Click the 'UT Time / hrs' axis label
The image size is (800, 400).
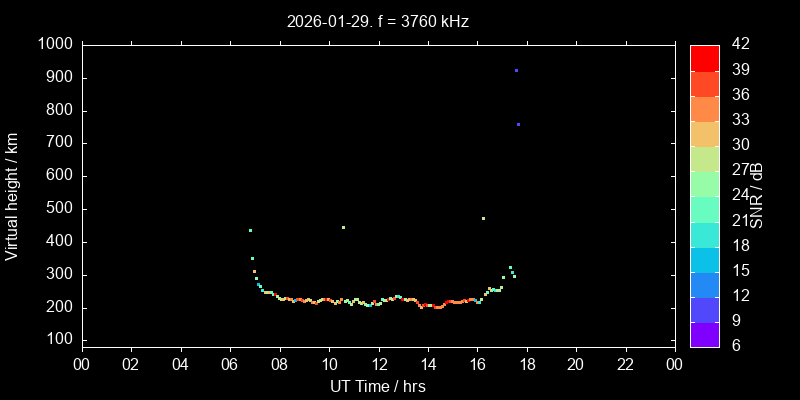(x=377, y=386)
